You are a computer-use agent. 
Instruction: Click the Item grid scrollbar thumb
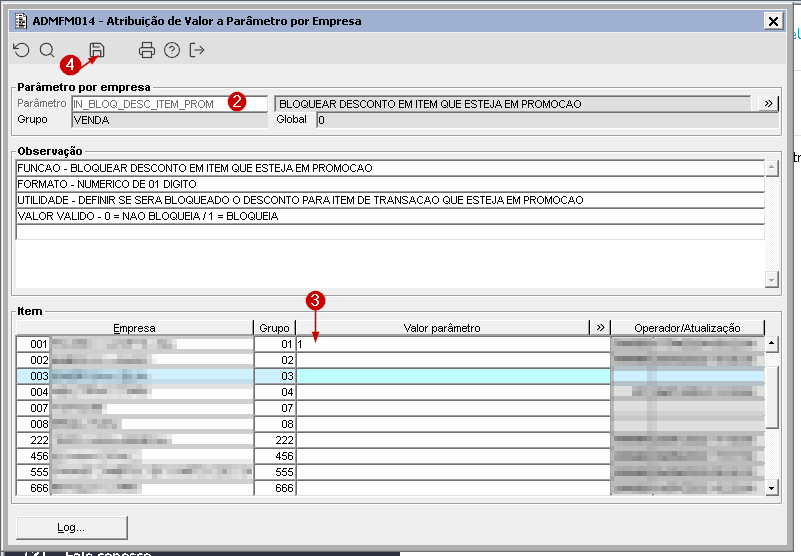[771, 397]
